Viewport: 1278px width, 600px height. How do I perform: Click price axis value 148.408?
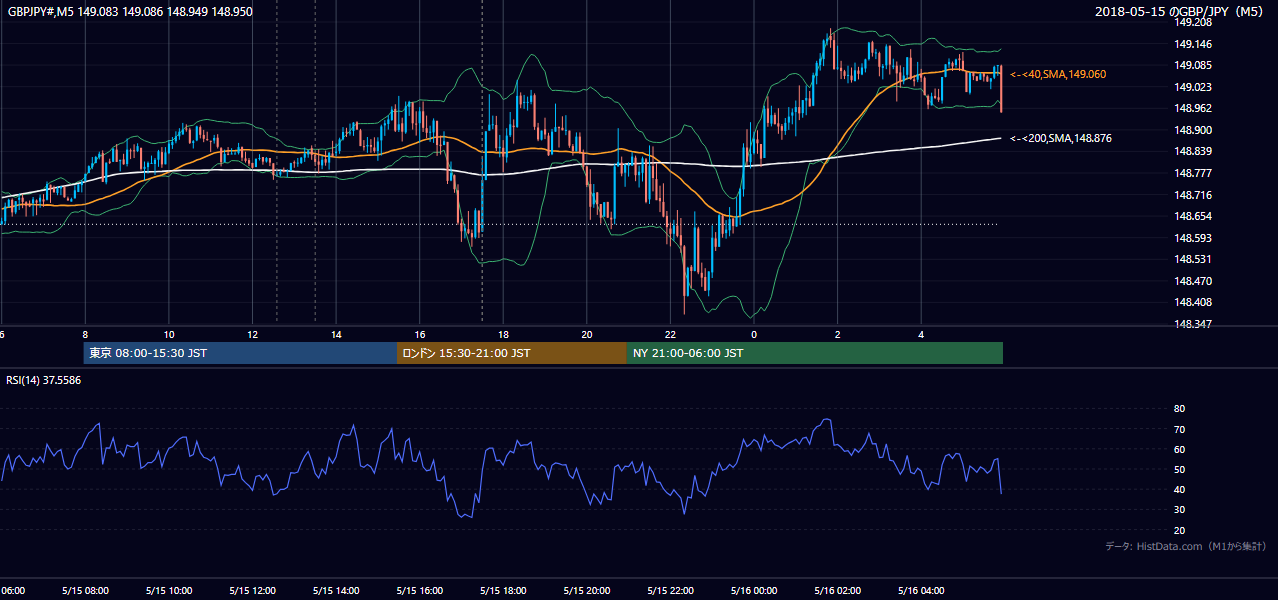point(1193,302)
